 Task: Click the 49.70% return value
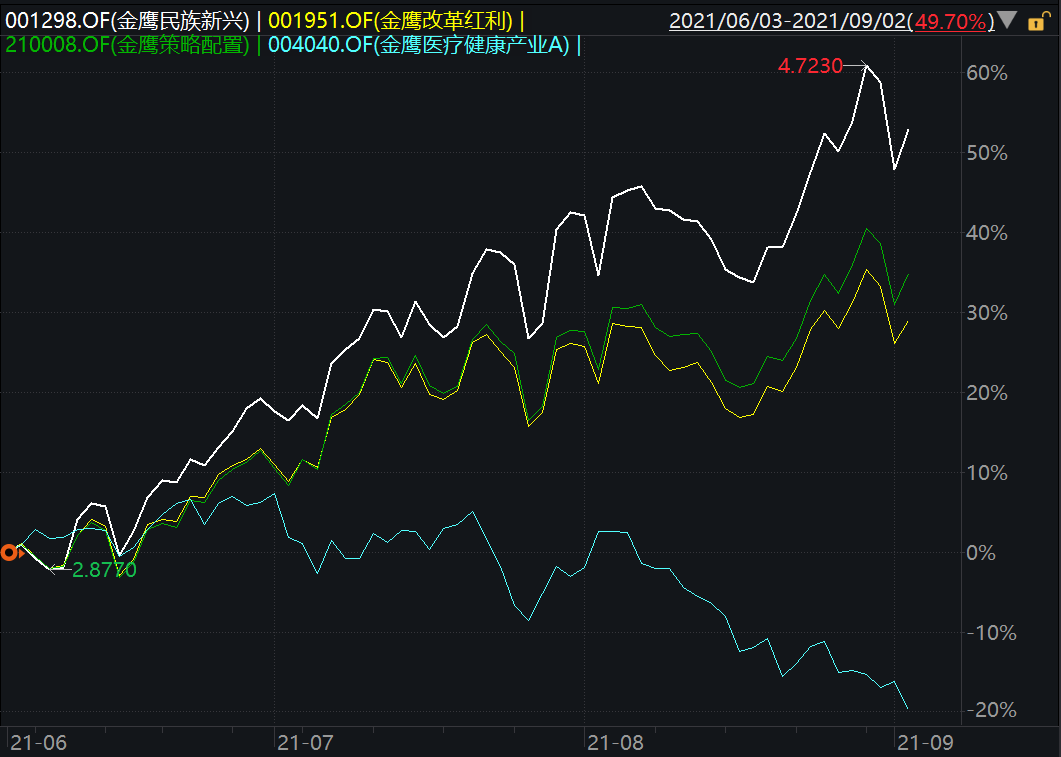coord(950,22)
